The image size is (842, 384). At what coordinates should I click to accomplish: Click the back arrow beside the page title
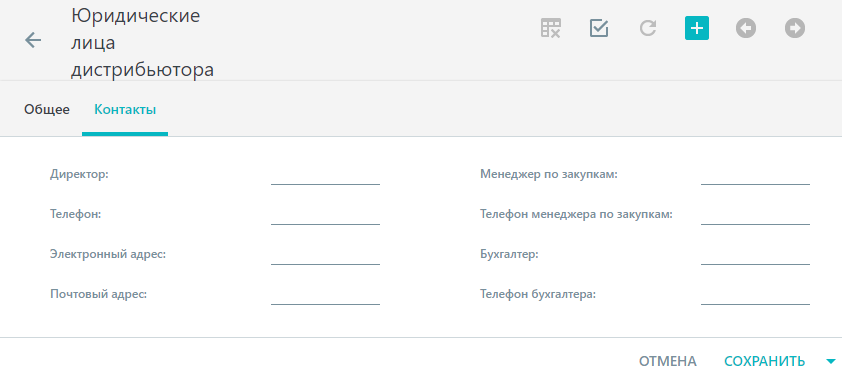(33, 40)
